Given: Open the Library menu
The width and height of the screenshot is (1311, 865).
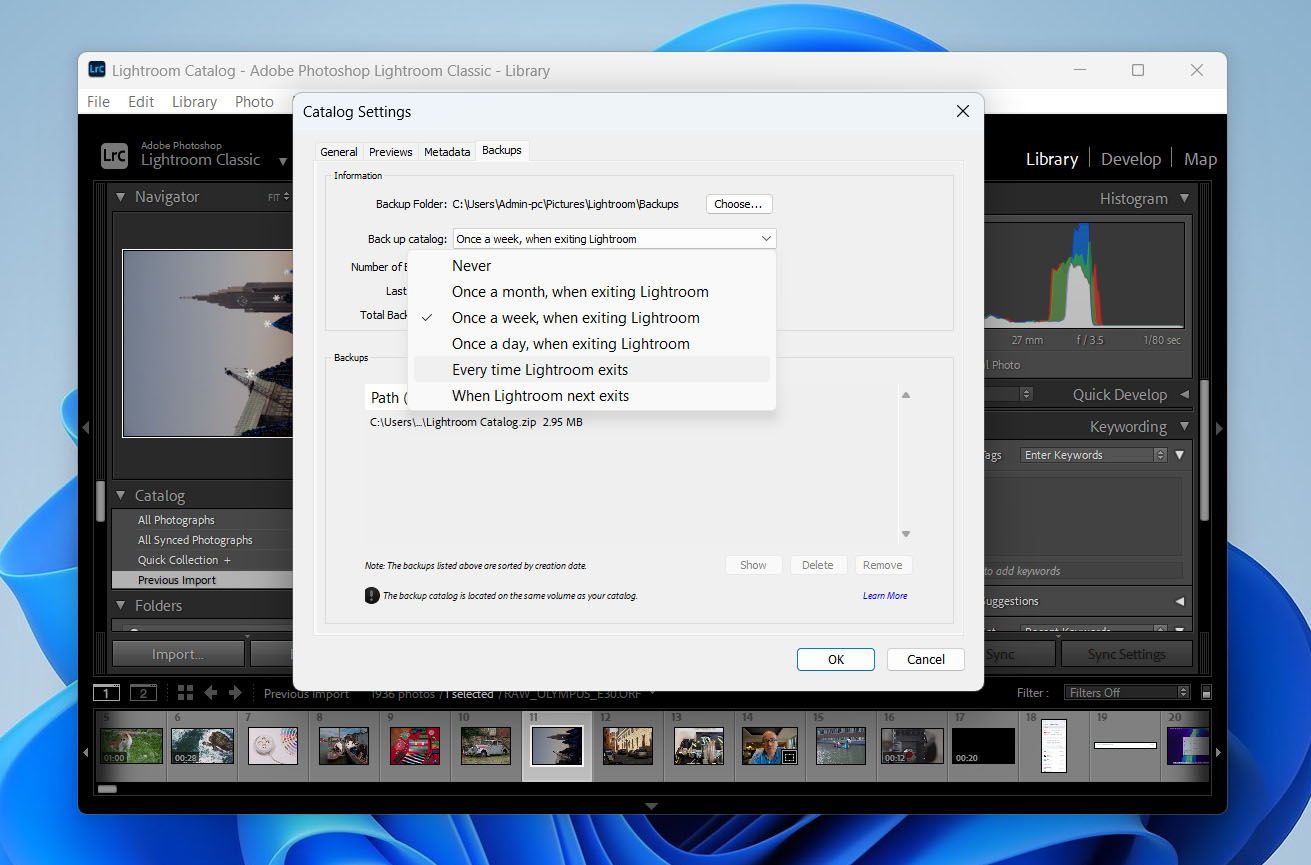Looking at the screenshot, I should click(194, 101).
